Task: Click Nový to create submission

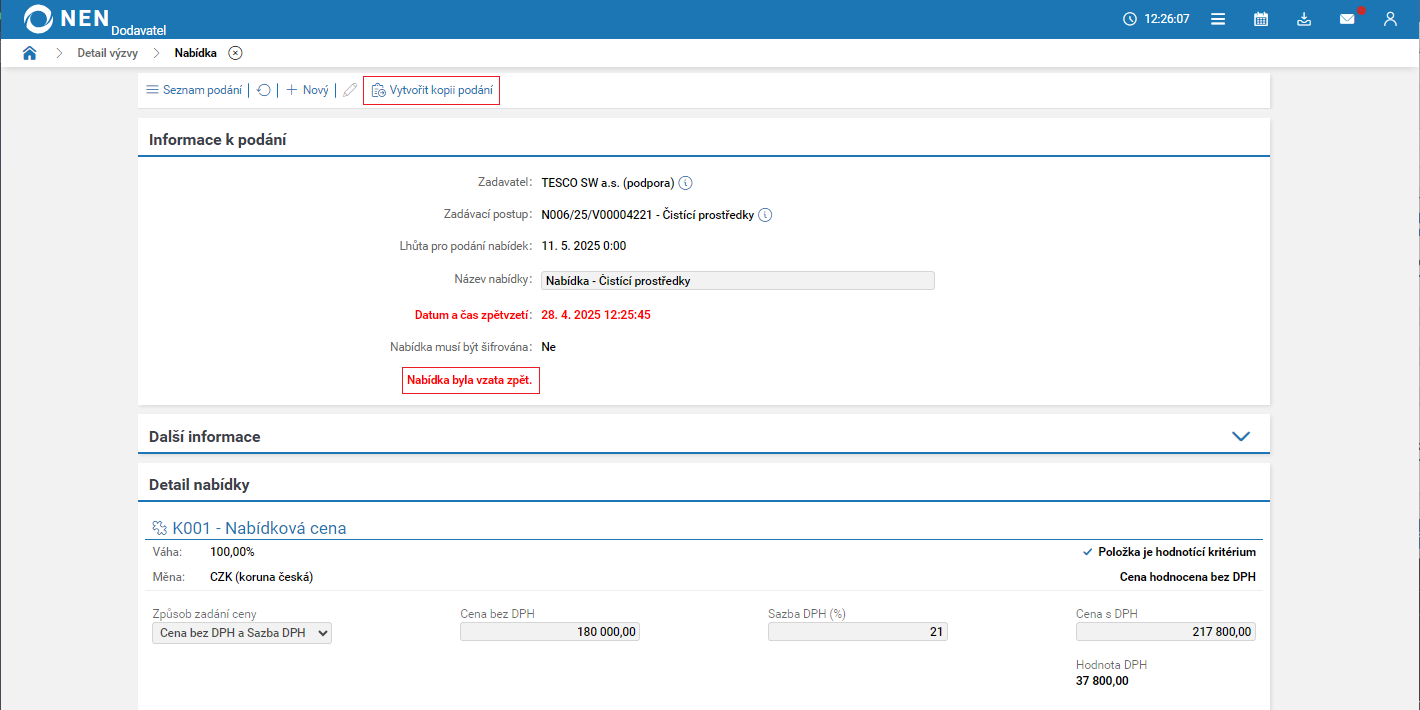Action: click(x=308, y=90)
